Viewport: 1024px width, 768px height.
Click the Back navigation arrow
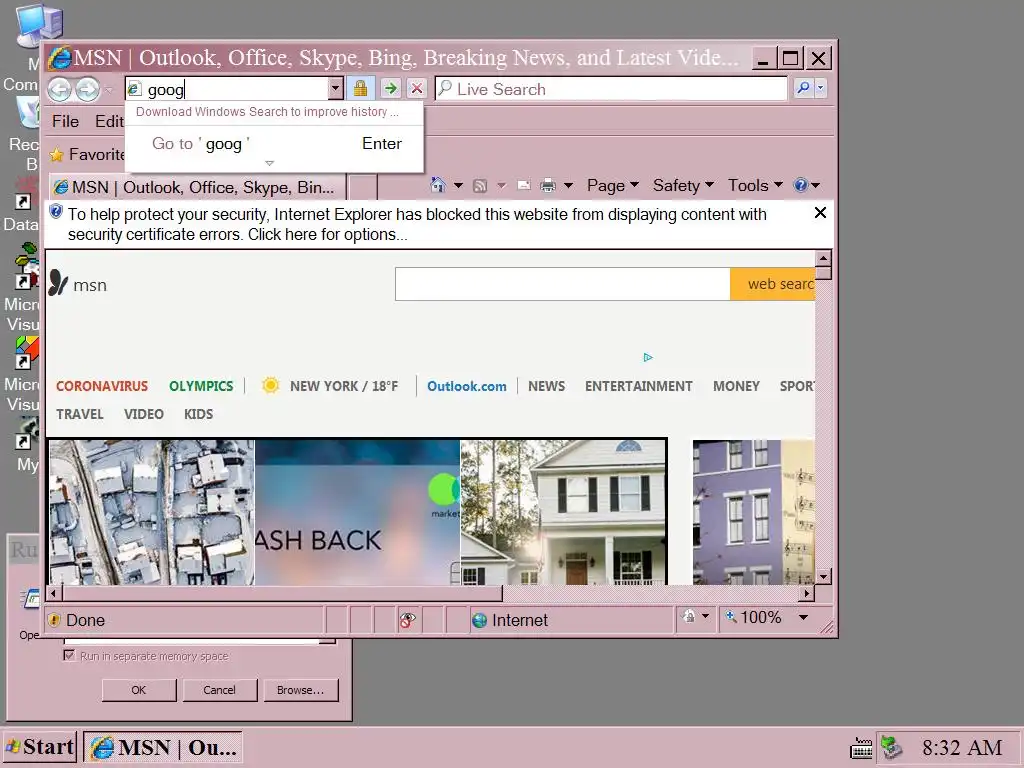(59, 89)
